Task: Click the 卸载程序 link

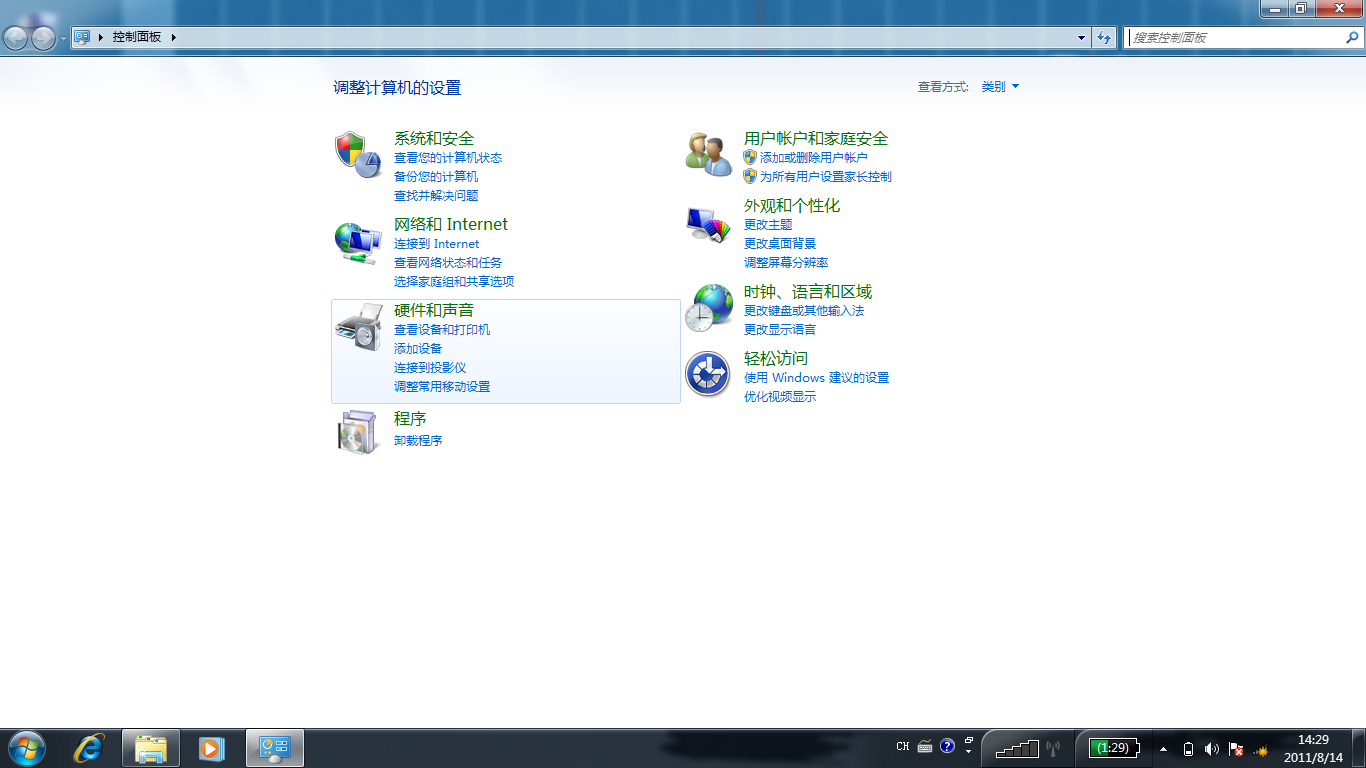Action: (x=418, y=440)
